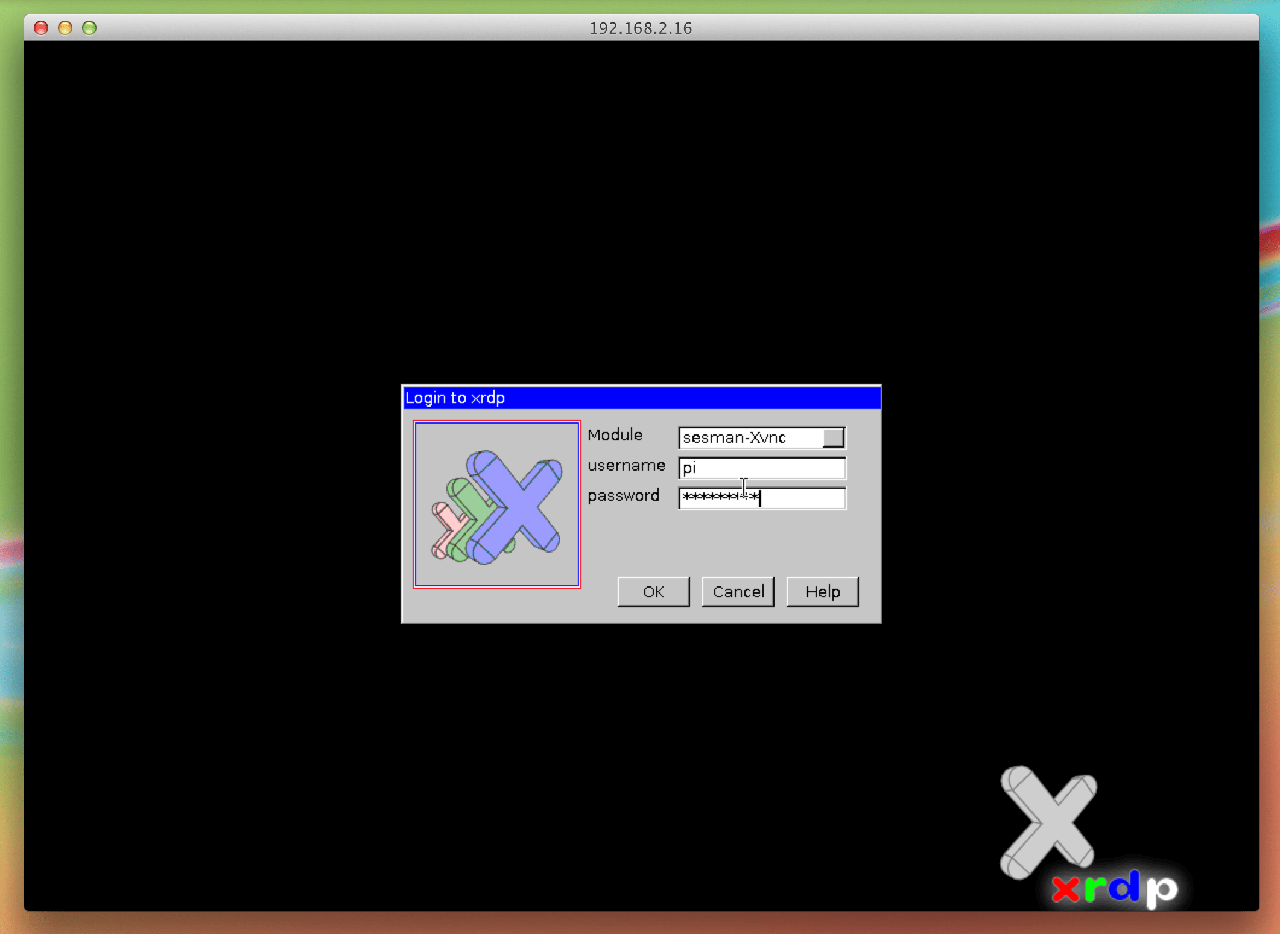The width and height of the screenshot is (1280, 934).
Task: Click the blue letter d in the xrdp wordmark
Action: (x=1125, y=884)
